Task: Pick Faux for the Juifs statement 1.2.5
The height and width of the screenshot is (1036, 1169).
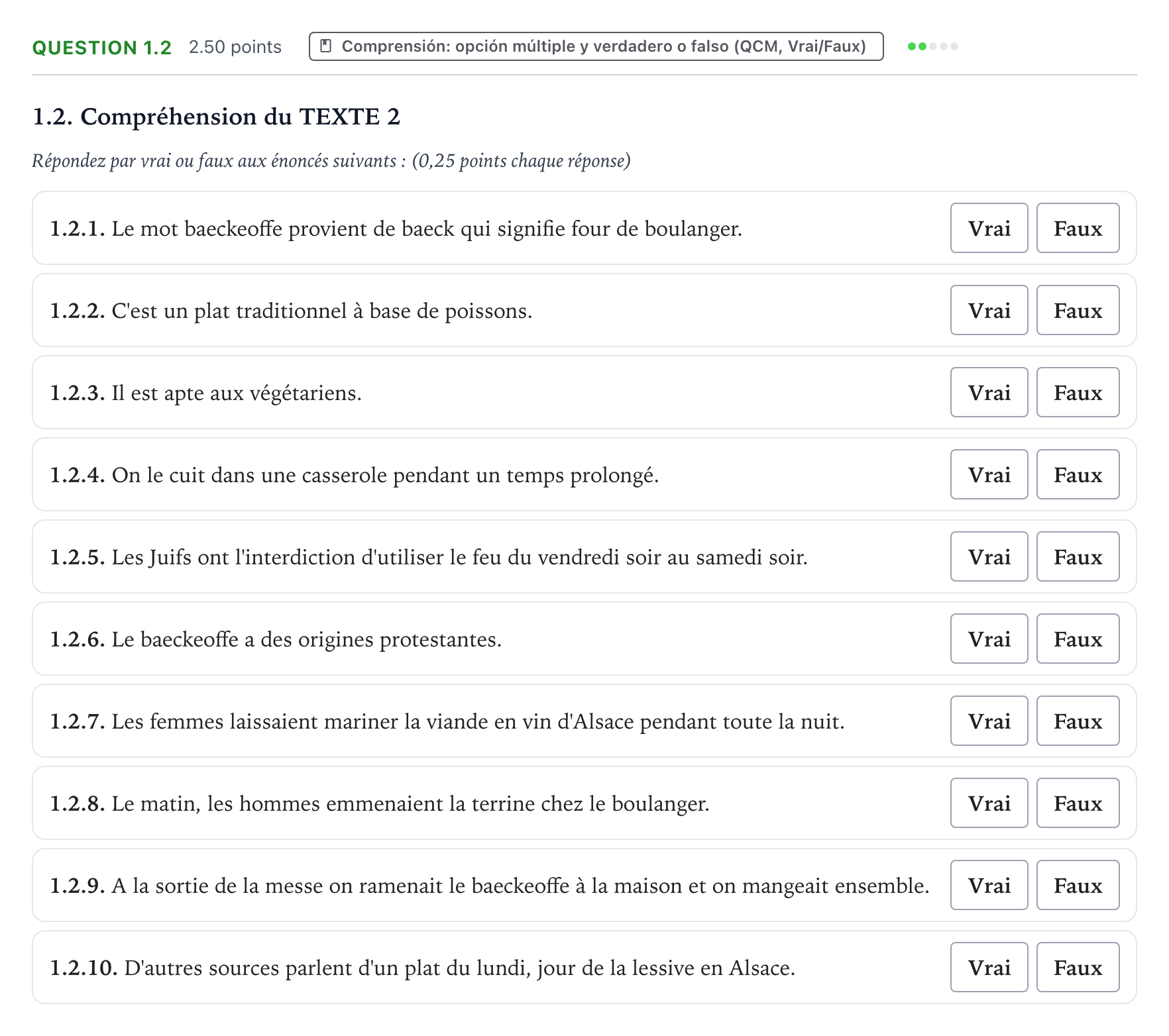Action: tap(1078, 556)
